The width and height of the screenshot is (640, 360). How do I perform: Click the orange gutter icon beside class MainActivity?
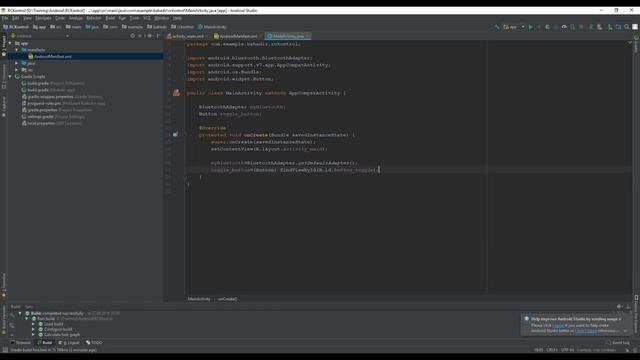click(x=176, y=93)
